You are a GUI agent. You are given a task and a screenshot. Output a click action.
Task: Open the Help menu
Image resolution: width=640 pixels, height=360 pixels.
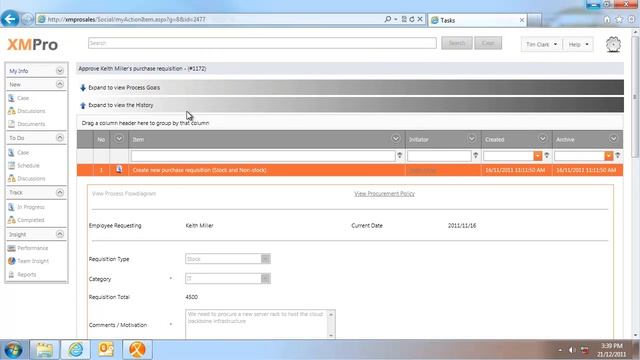click(x=578, y=44)
